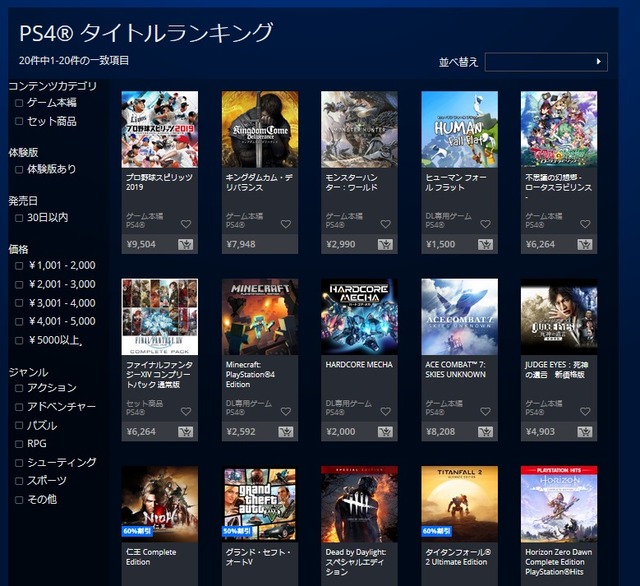Open the グランド・セフト・オートV title link
The width and height of the screenshot is (640, 586).
(x=258, y=557)
